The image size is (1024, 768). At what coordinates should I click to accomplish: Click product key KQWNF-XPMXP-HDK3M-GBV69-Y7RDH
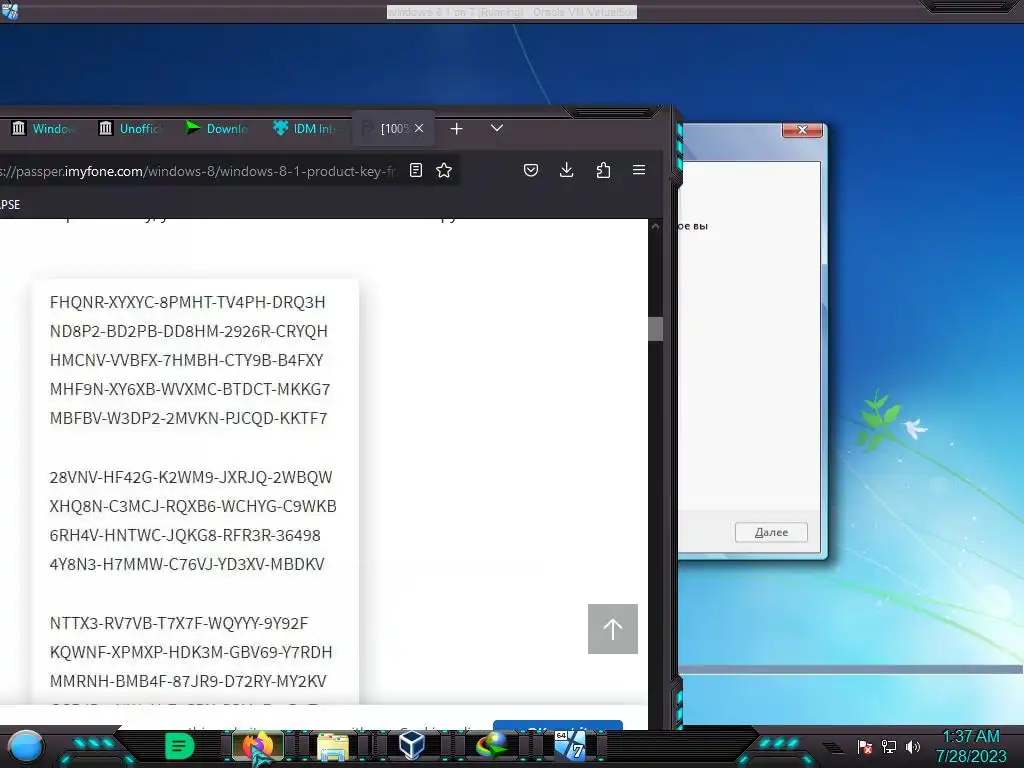[x=191, y=652]
